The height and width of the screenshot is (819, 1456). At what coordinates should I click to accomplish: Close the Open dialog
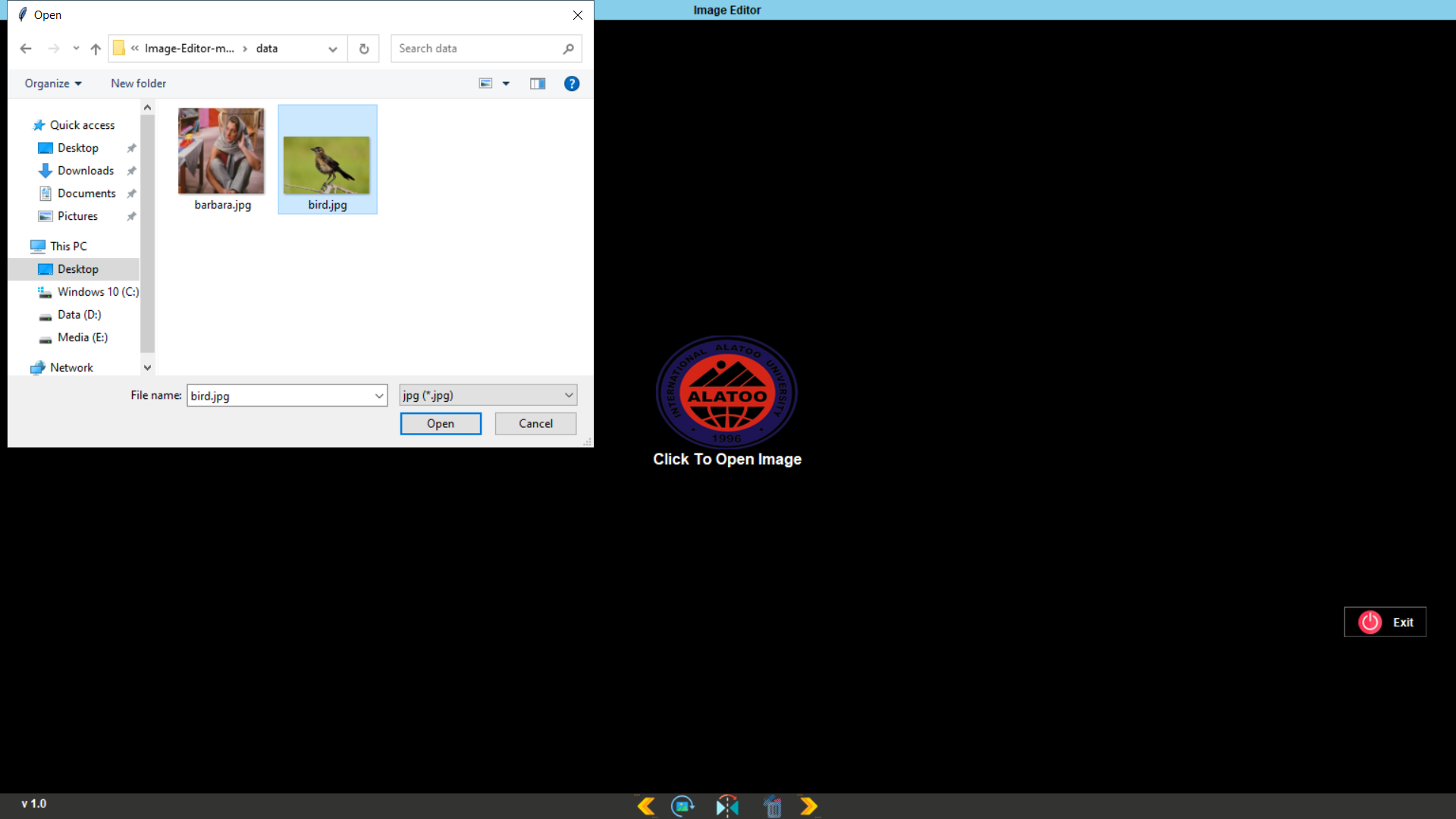coord(578,15)
